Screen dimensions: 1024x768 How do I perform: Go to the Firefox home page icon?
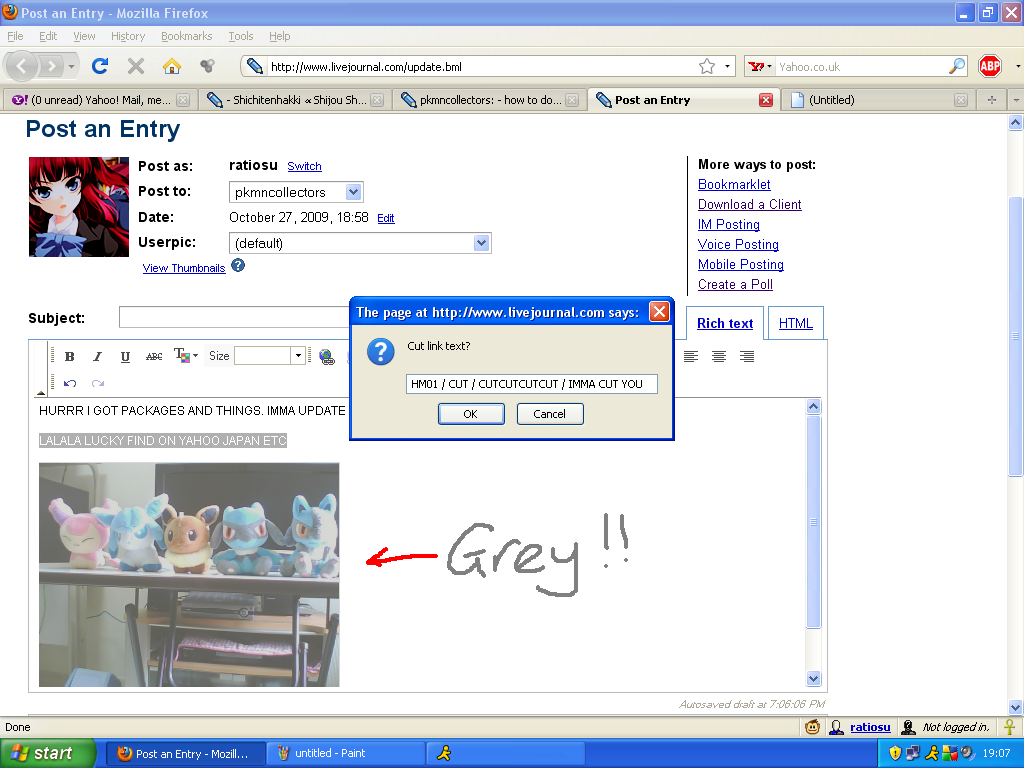(172, 66)
